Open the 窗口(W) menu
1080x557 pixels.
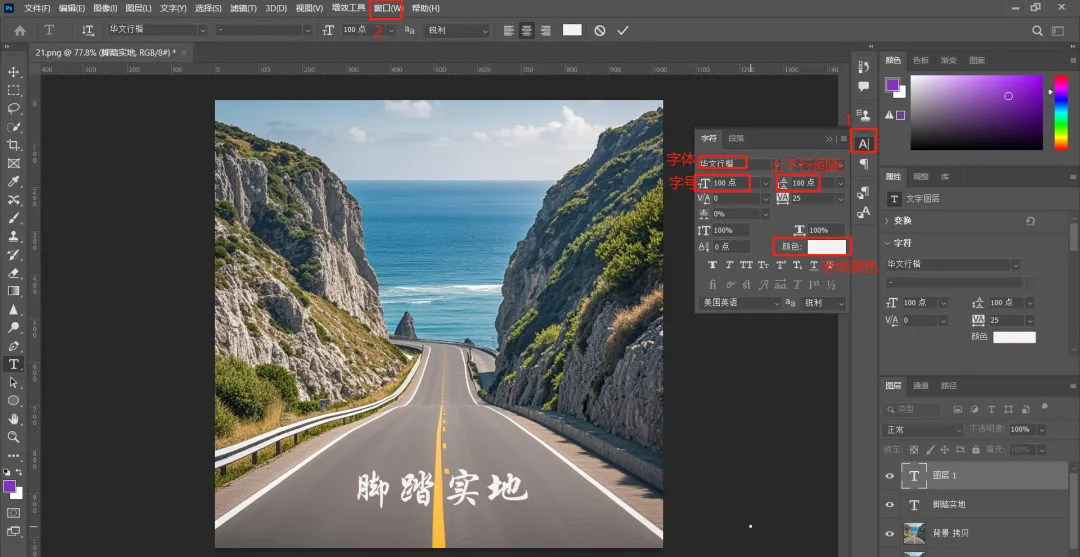tap(387, 8)
